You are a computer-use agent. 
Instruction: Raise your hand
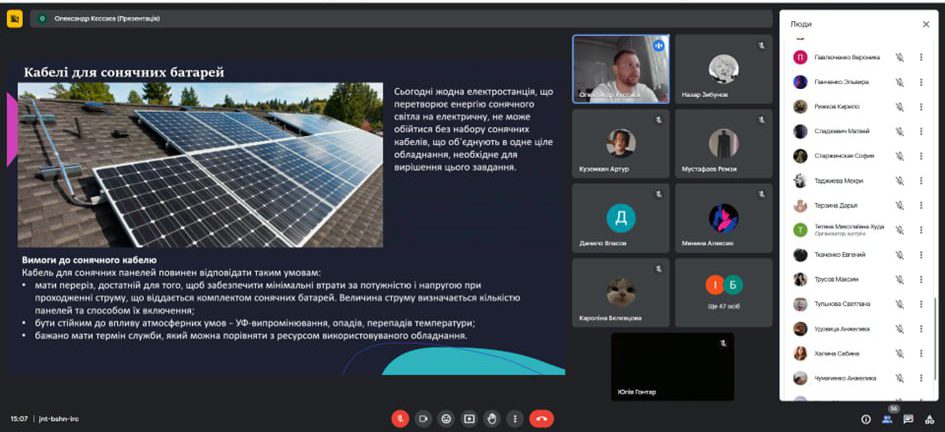pyautogui.click(x=492, y=419)
